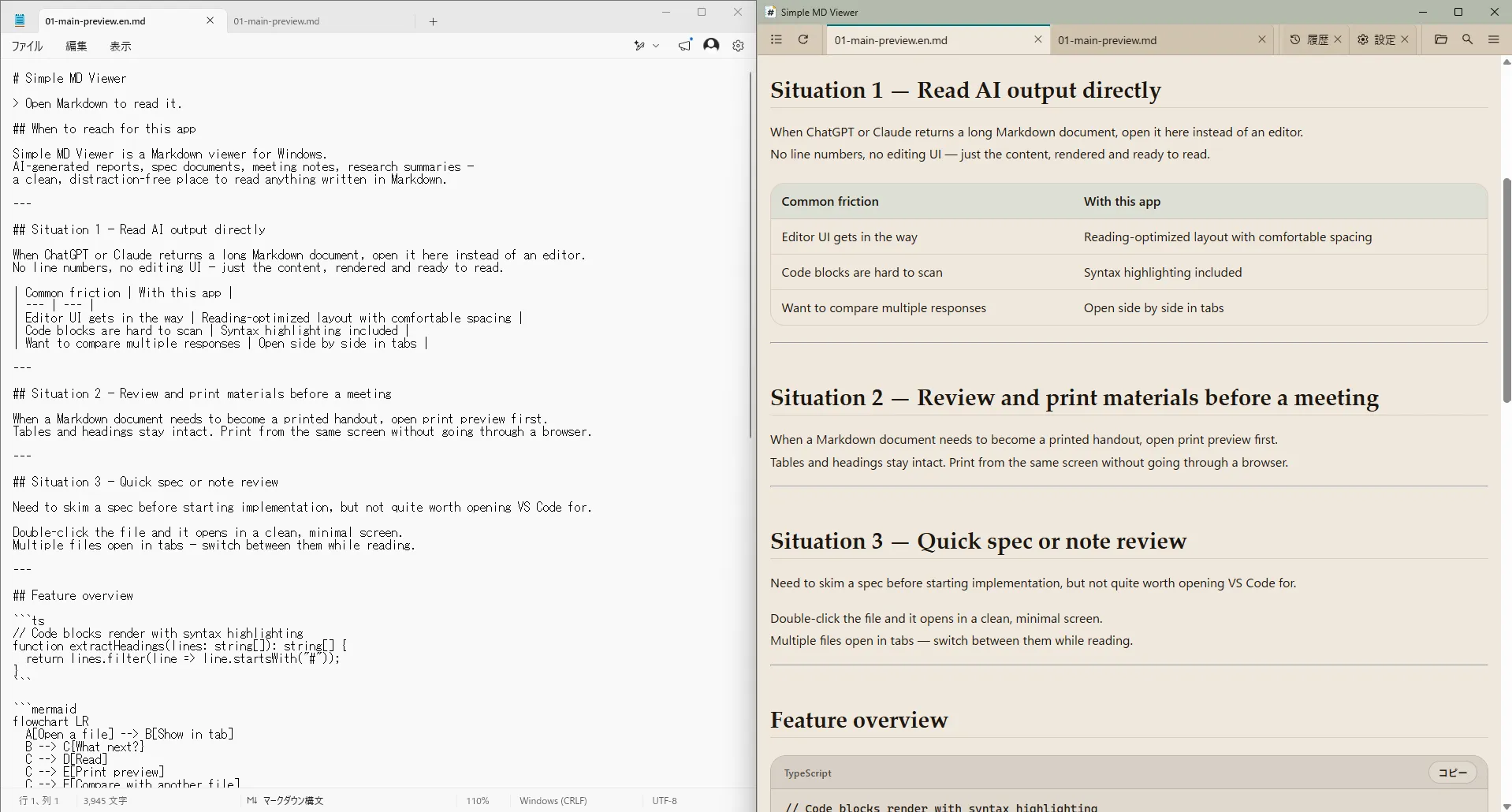Screen dimensions: 1512x812
Task: Open Notepad settings gear icon
Action: [x=738, y=46]
